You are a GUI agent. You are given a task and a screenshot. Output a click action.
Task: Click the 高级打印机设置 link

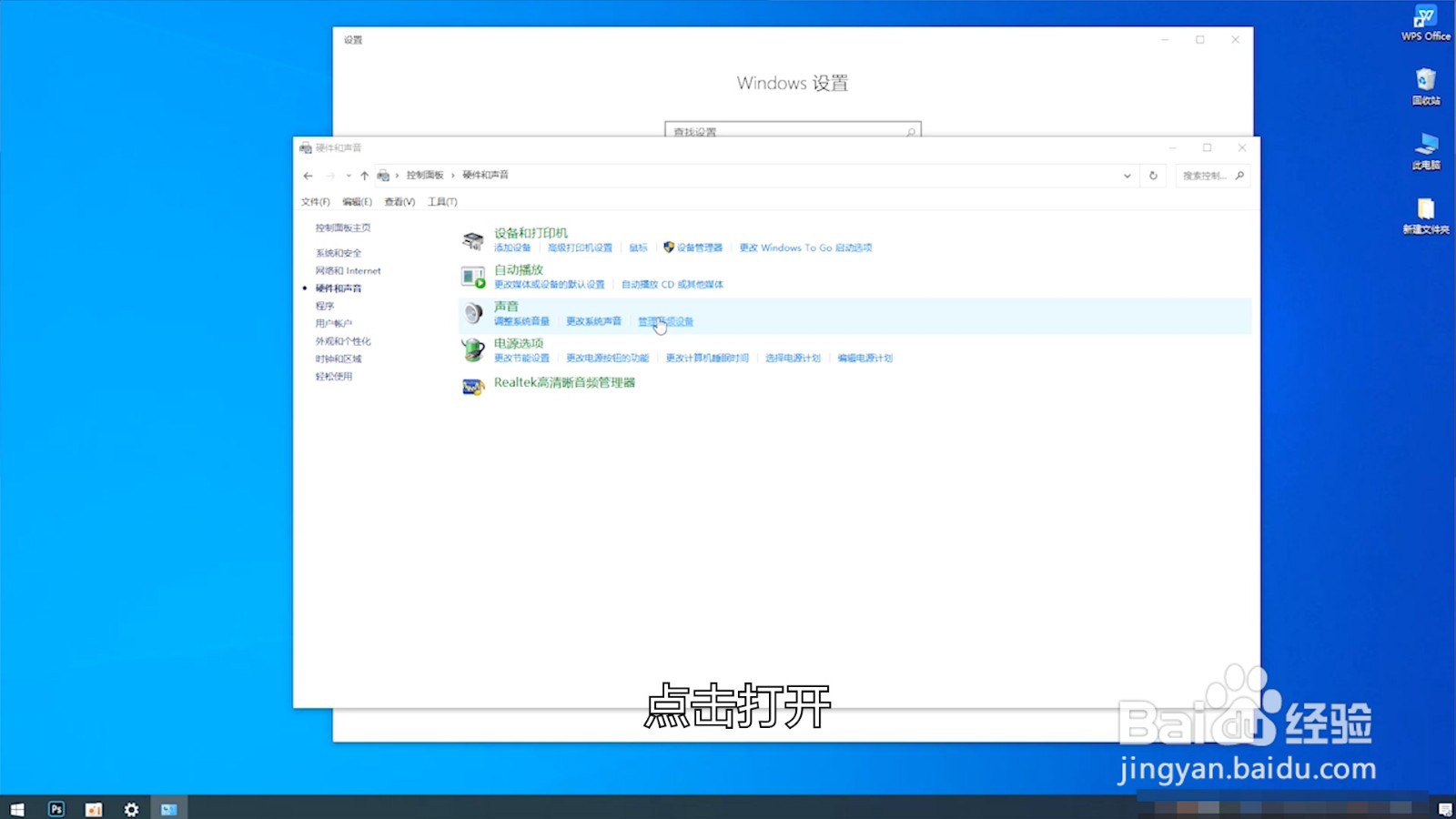click(x=580, y=248)
